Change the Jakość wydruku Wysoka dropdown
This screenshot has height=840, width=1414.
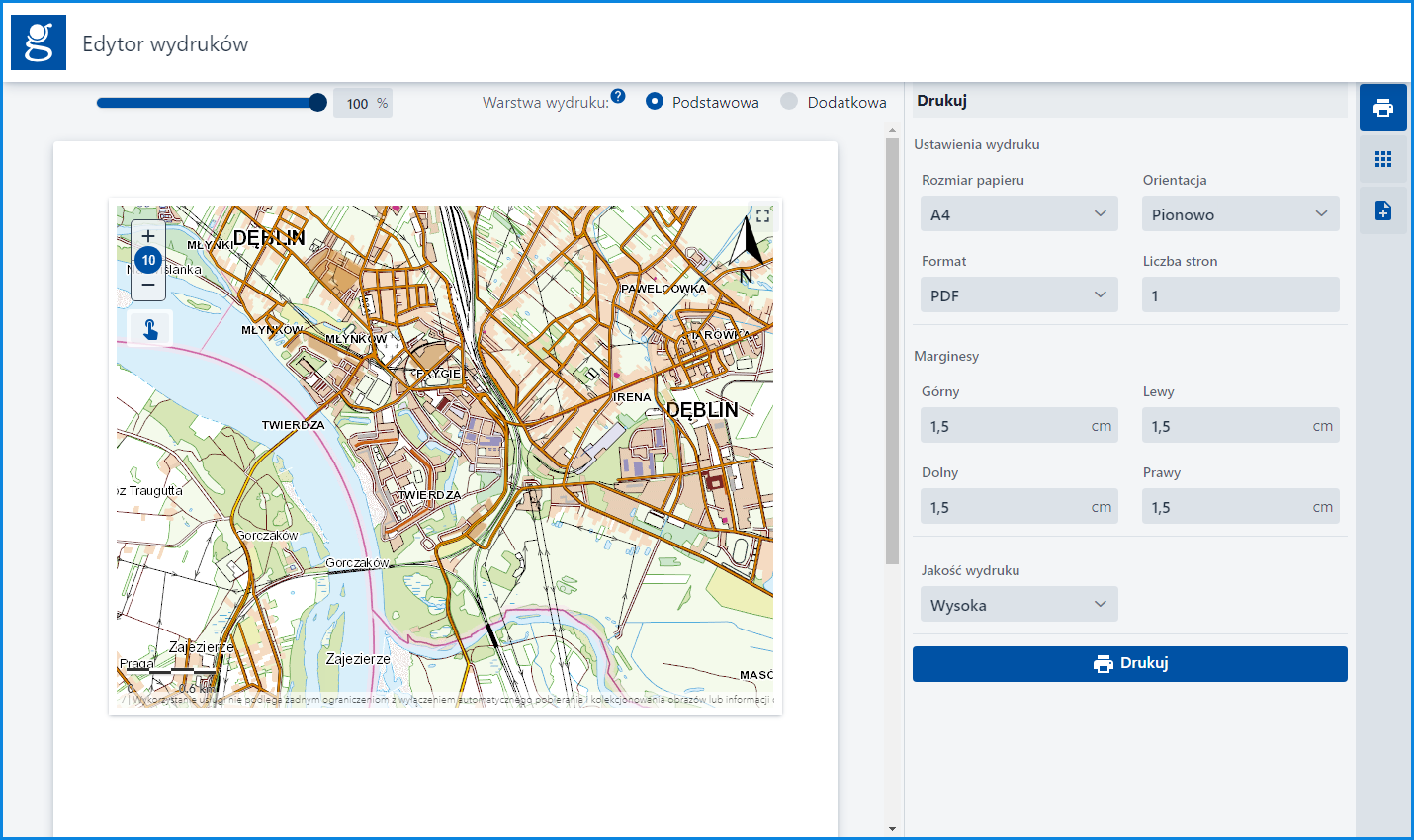click(x=1018, y=605)
